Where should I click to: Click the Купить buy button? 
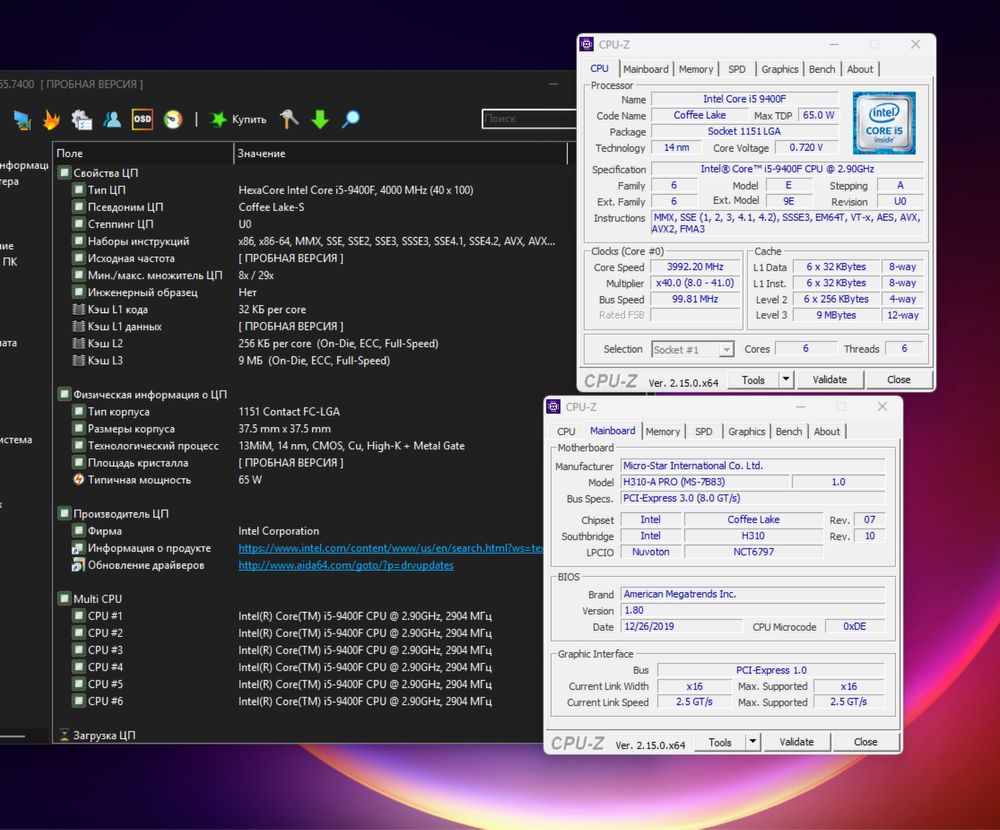pyautogui.click(x=238, y=119)
